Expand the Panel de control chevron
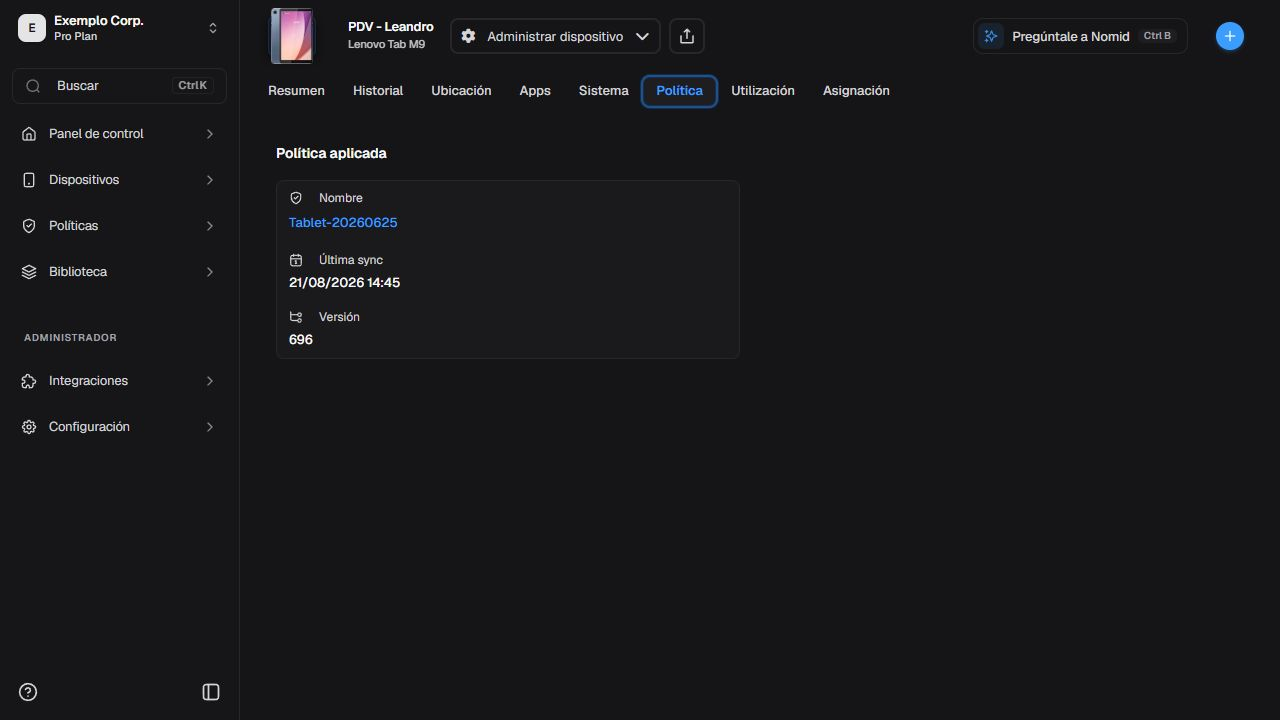Image resolution: width=1280 pixels, height=720 pixels. click(210, 134)
